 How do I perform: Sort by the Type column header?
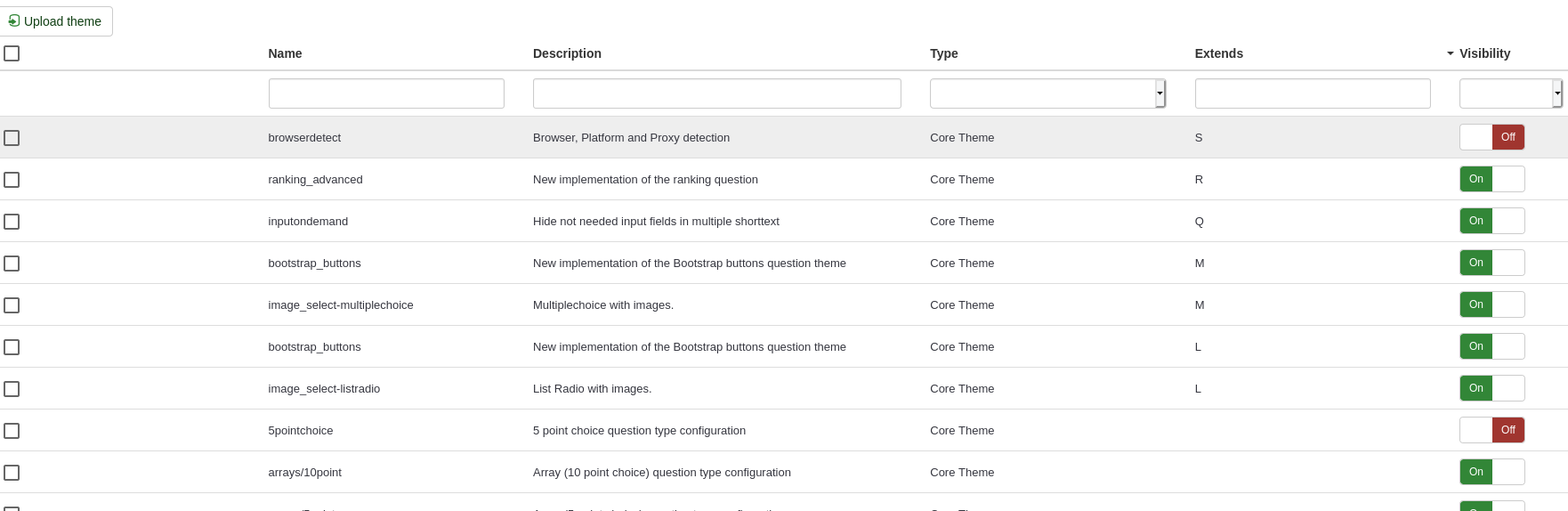click(943, 53)
